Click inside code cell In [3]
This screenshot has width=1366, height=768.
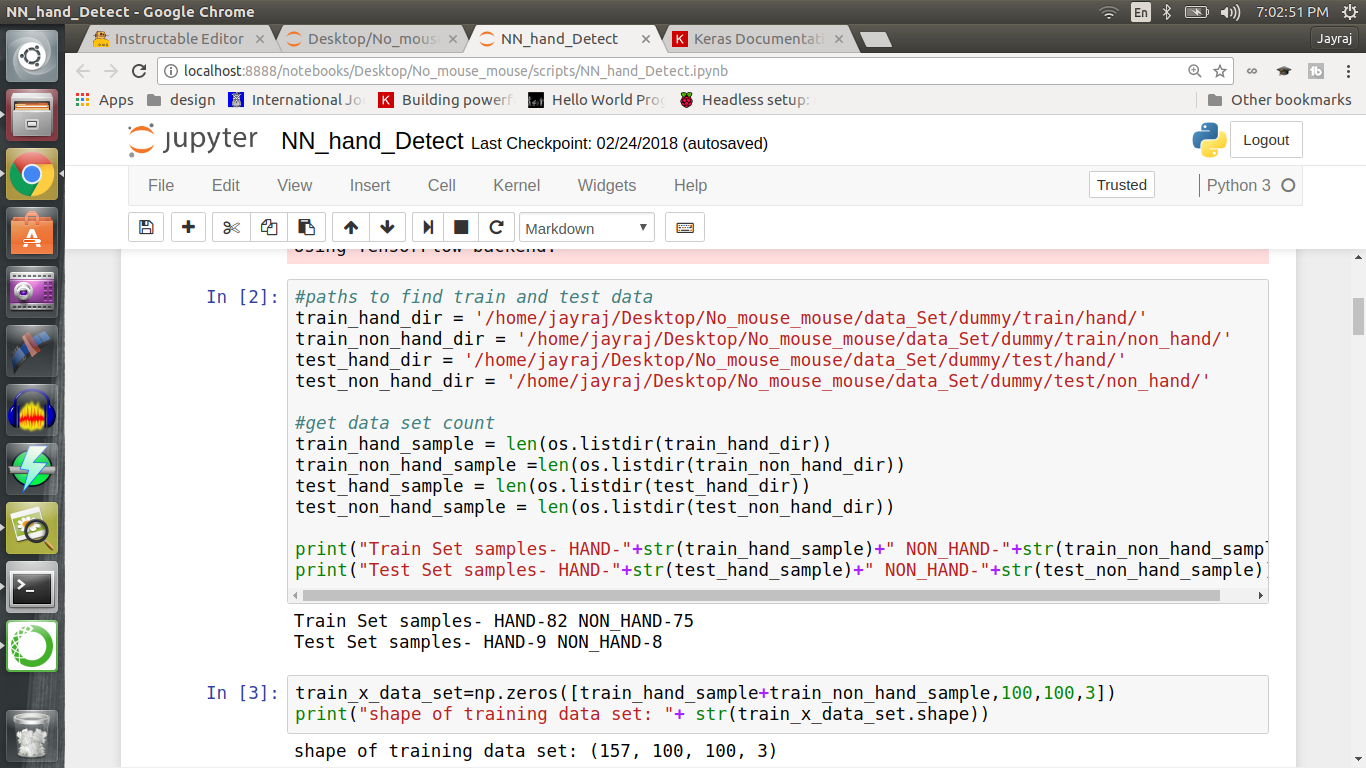[x=778, y=703]
